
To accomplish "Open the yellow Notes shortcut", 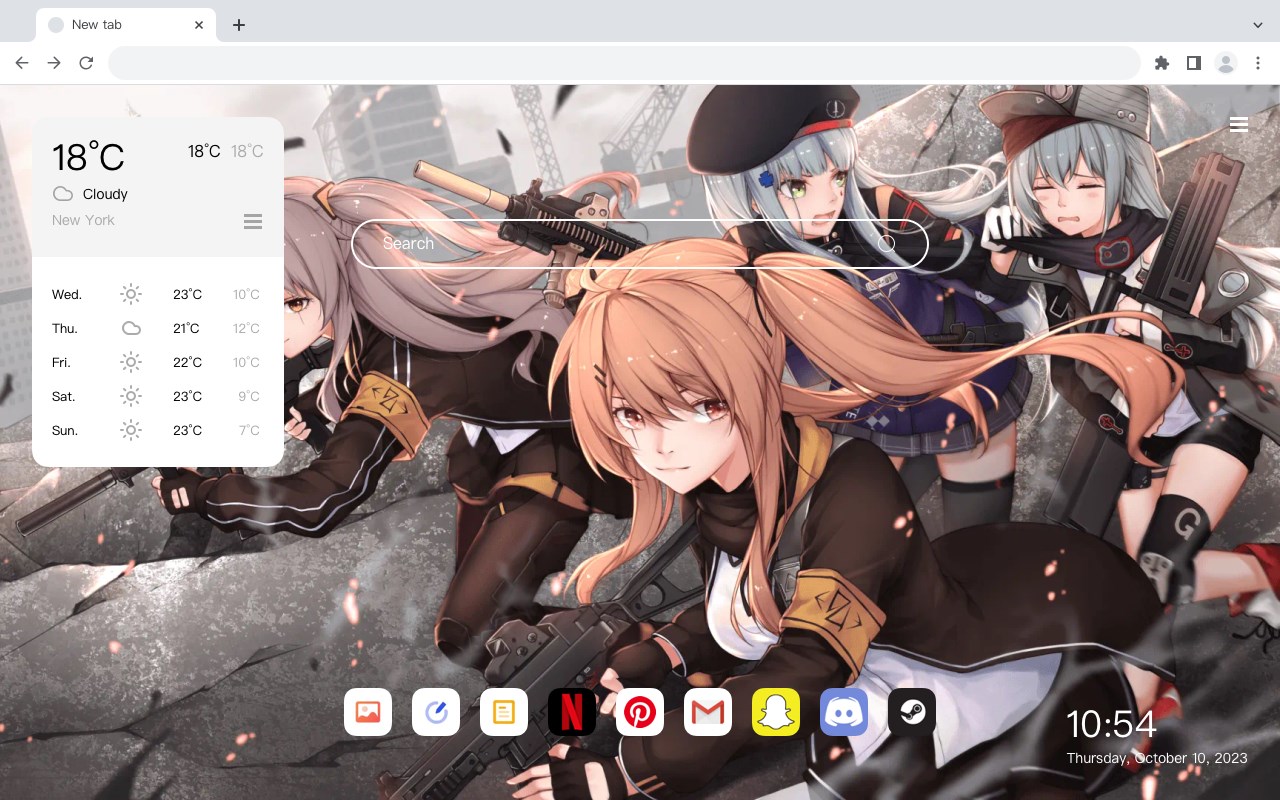I will tap(504, 712).
